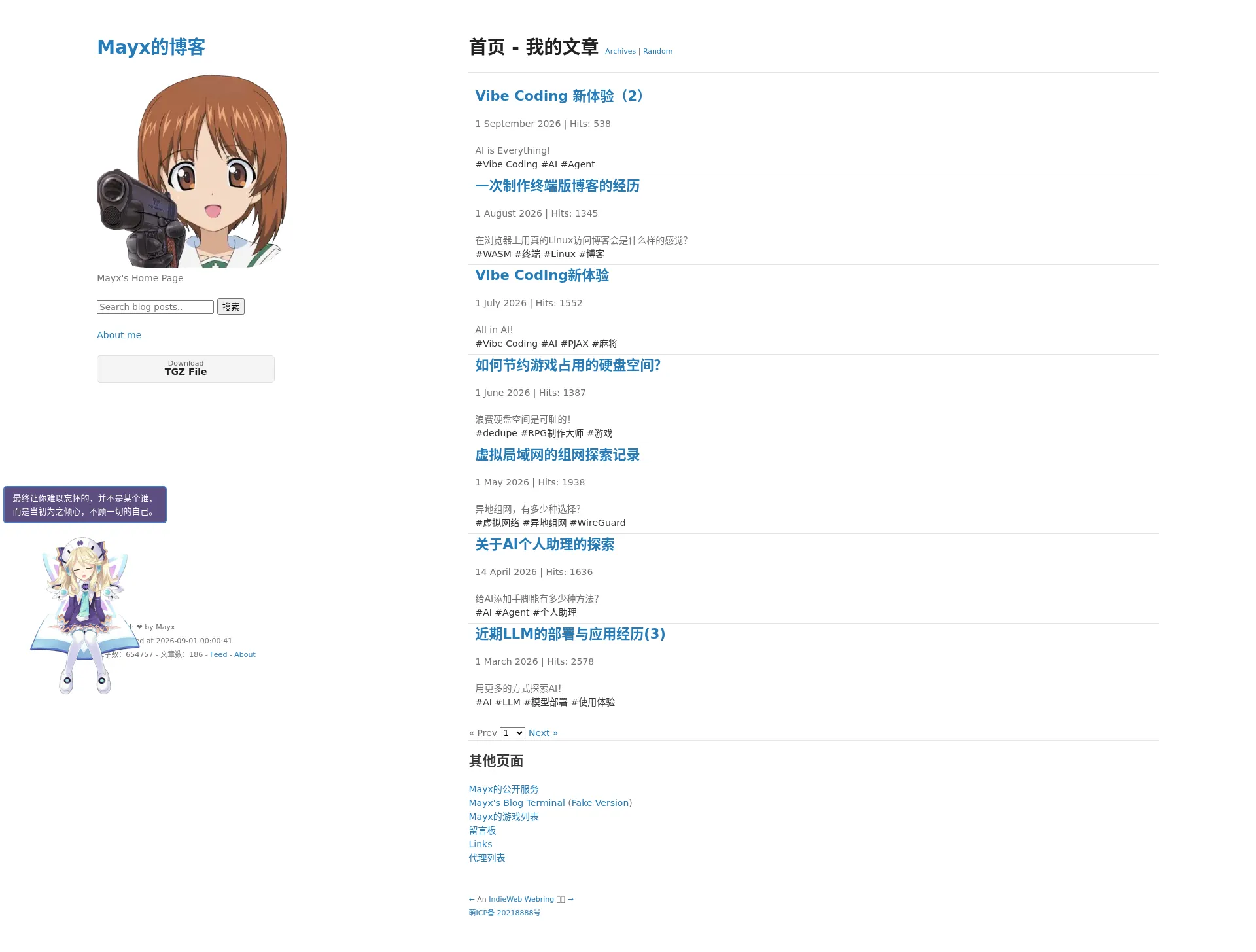This screenshot has height=952, width=1256.
Task: Open the Mayx的博客 site title link
Action: (x=151, y=47)
